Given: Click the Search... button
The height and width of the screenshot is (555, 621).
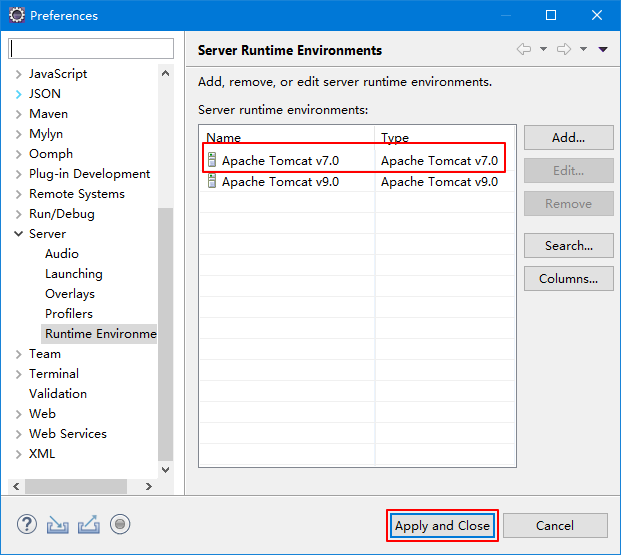Looking at the screenshot, I should (569, 246).
